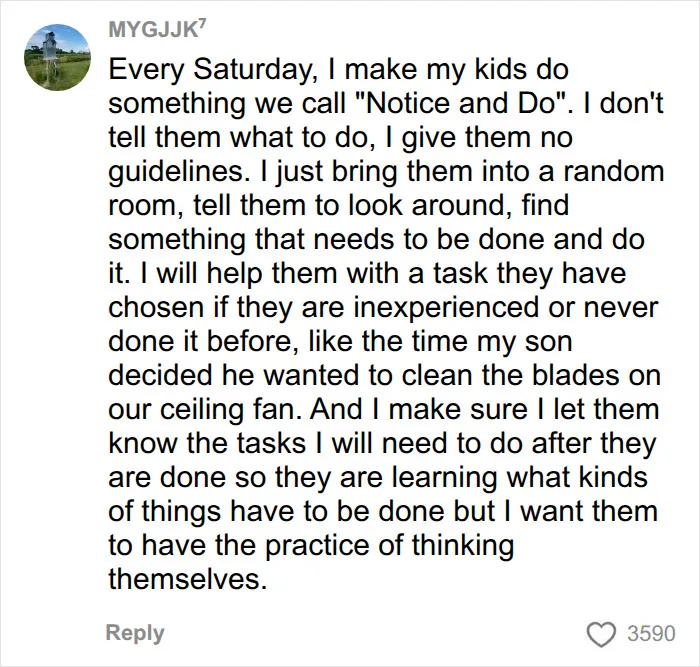The height and width of the screenshot is (667, 700).
Task: Click the superscript 7 beside the username
Action: pyautogui.click(x=201, y=25)
